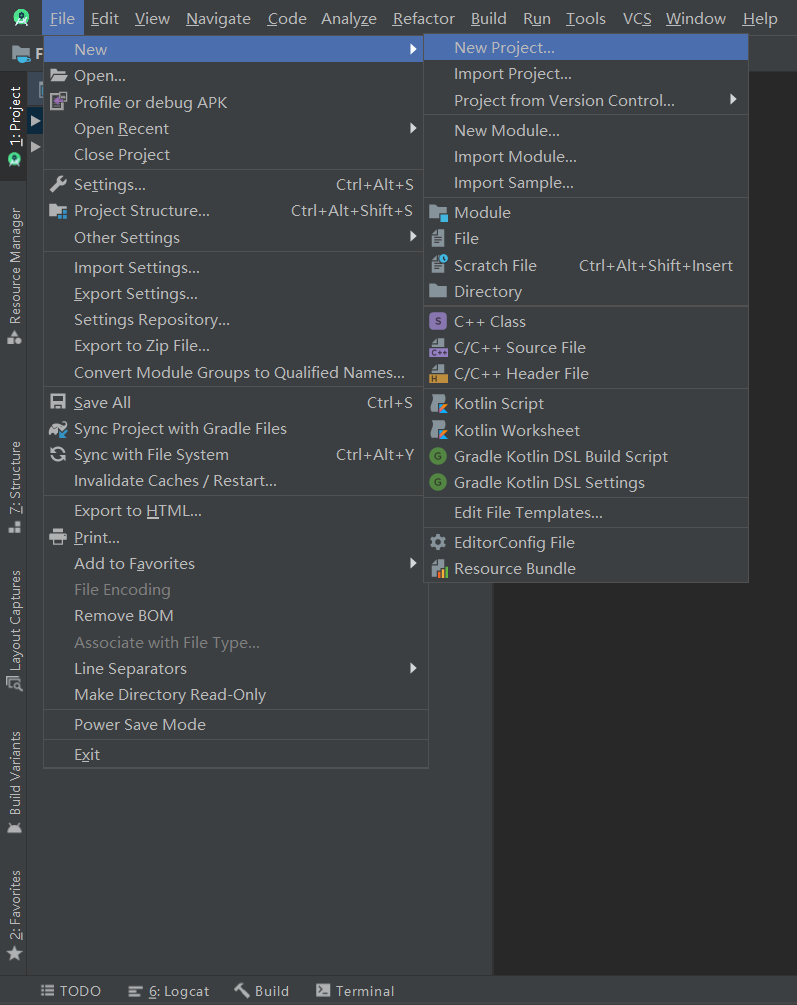Viewport: 797px width, 1005px height.
Task: Open the VCS menu
Action: click(637, 19)
